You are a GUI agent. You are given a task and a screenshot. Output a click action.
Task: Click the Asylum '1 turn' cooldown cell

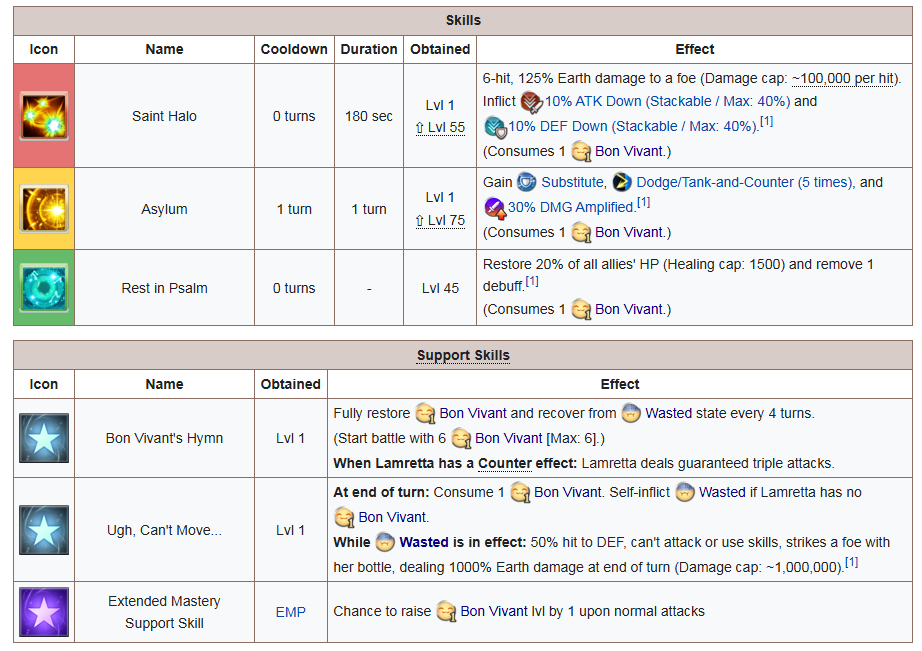click(x=294, y=209)
